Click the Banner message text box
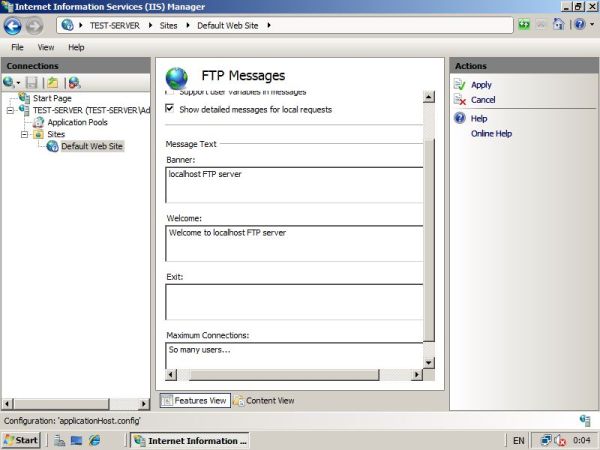Image resolution: width=600 pixels, height=450 pixels. pyautogui.click(x=294, y=185)
